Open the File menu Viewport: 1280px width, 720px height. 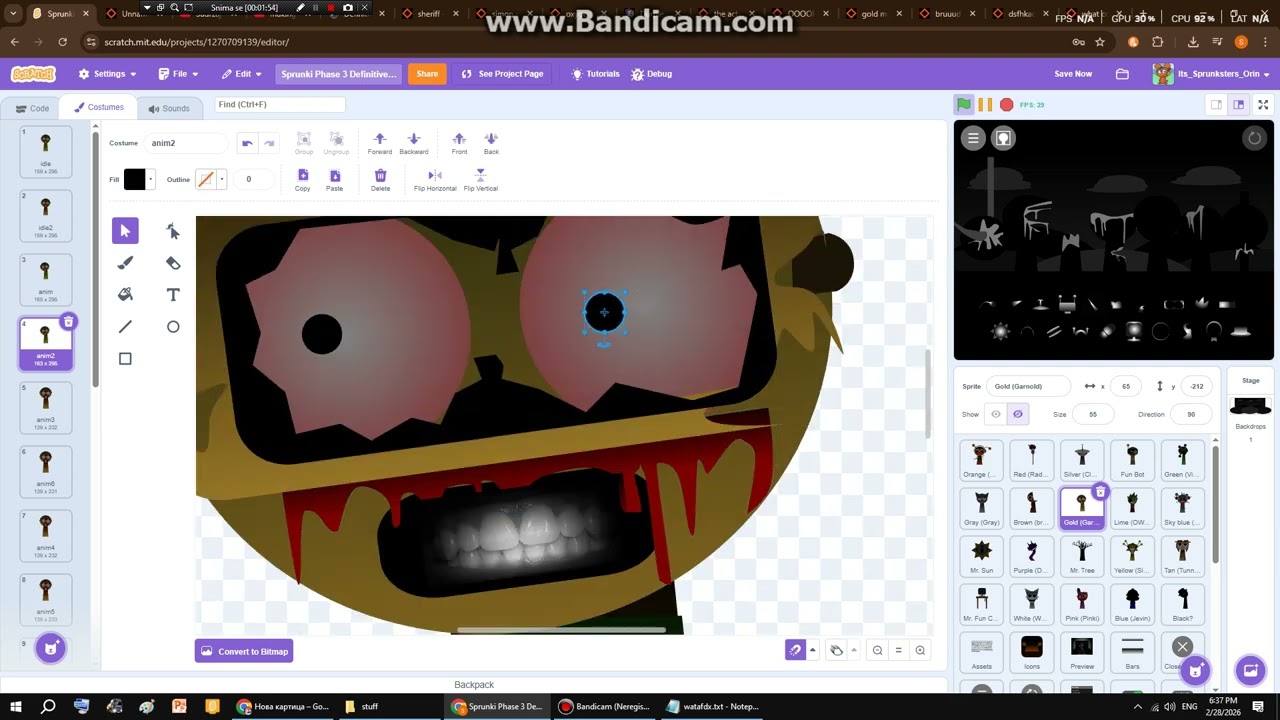pyautogui.click(x=179, y=74)
